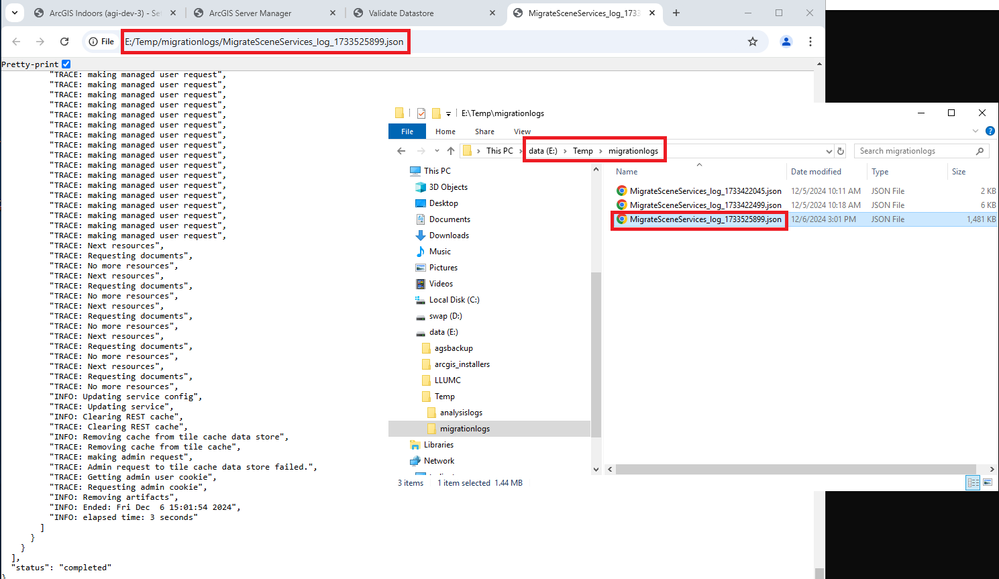Go up one folder level in Explorer
The height and width of the screenshot is (579, 999).
pyautogui.click(x=450, y=151)
